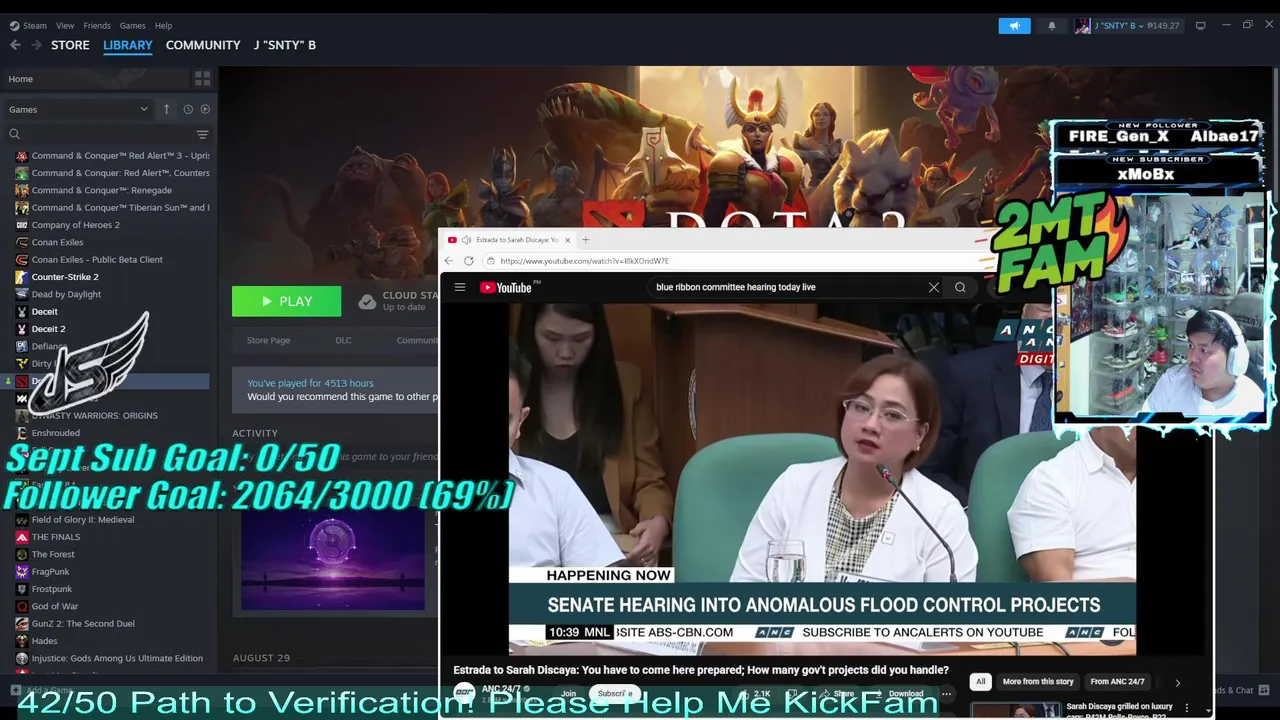Click the green PLAY button in Steam
1280x720 pixels.
(x=286, y=301)
